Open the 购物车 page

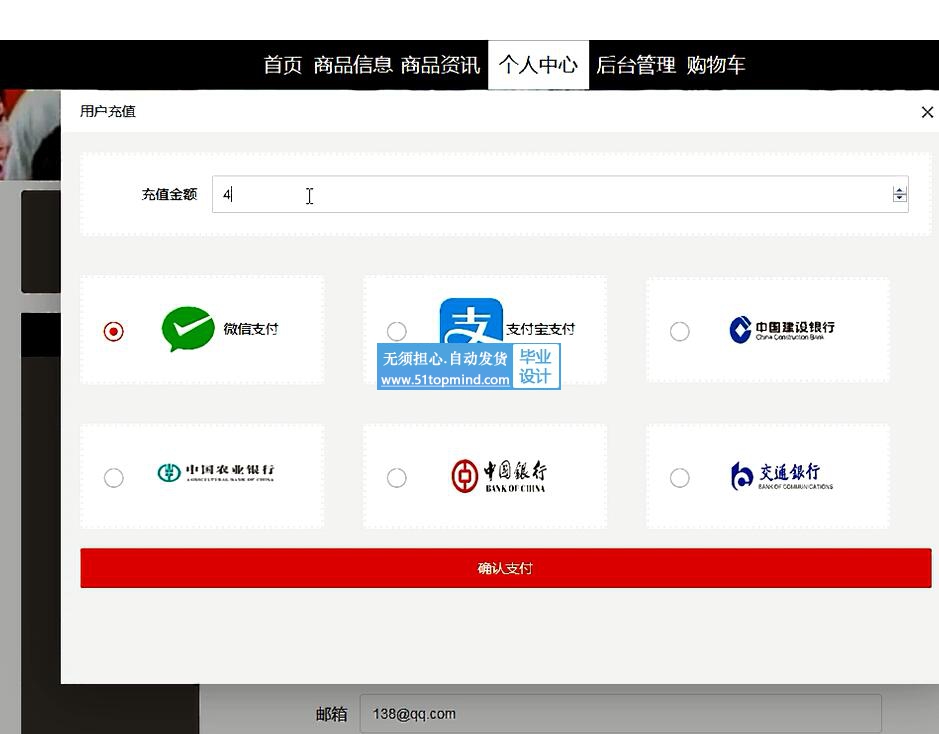click(716, 65)
